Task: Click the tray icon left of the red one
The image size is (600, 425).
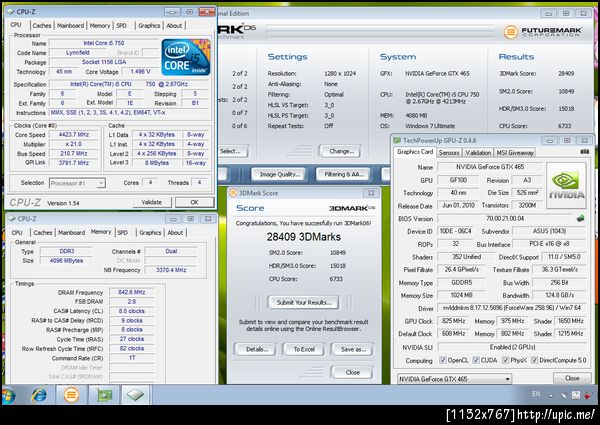Action: point(576,395)
